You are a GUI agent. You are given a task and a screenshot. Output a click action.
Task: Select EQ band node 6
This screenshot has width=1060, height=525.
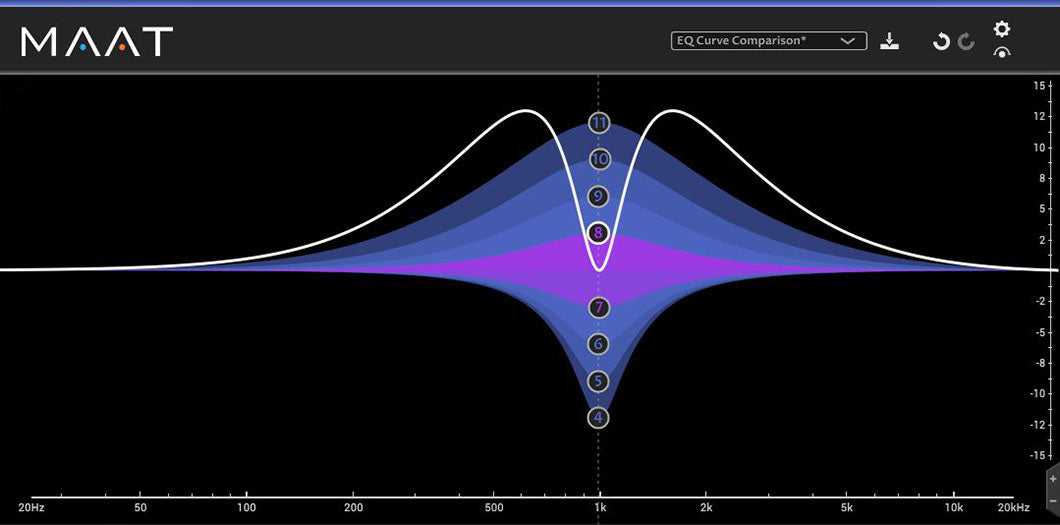(x=599, y=344)
